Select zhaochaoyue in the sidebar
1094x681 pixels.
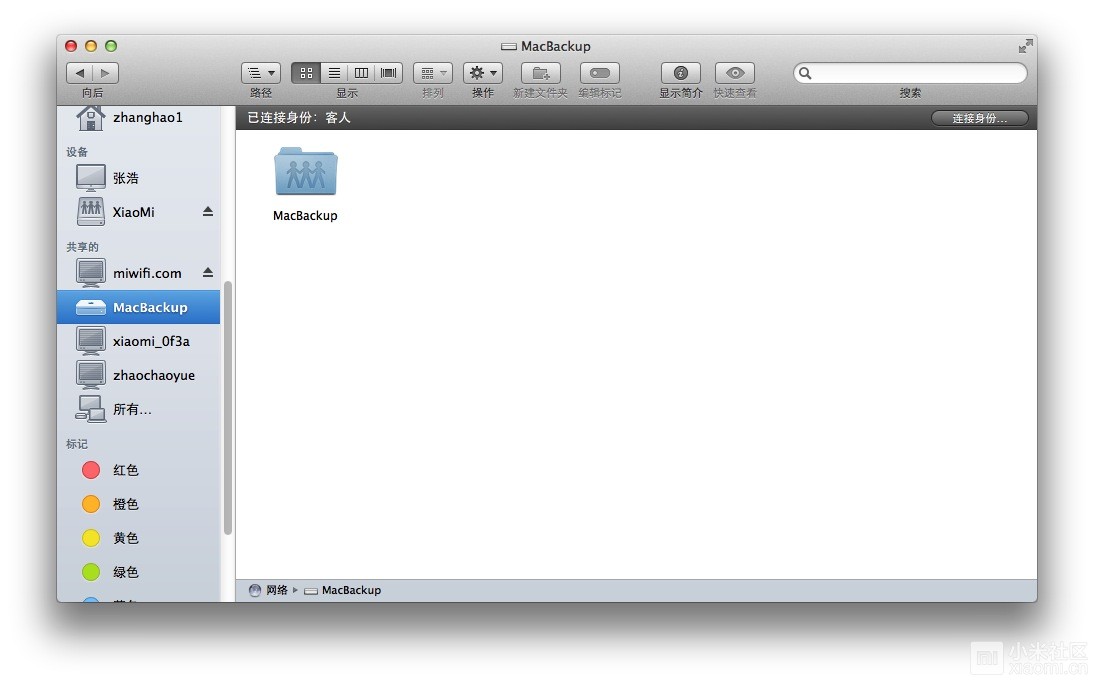[153, 375]
